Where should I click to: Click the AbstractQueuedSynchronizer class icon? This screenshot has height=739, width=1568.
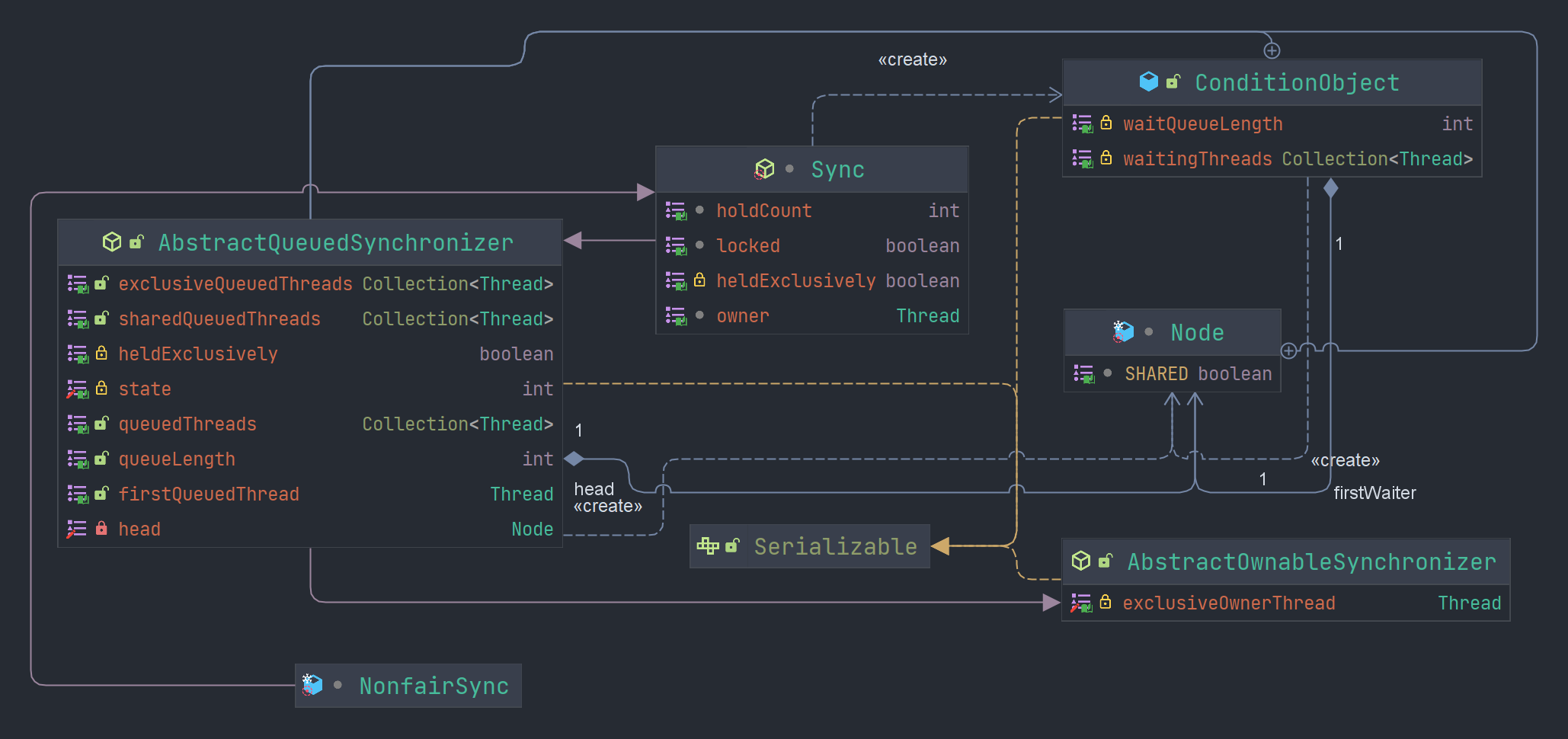click(x=112, y=242)
